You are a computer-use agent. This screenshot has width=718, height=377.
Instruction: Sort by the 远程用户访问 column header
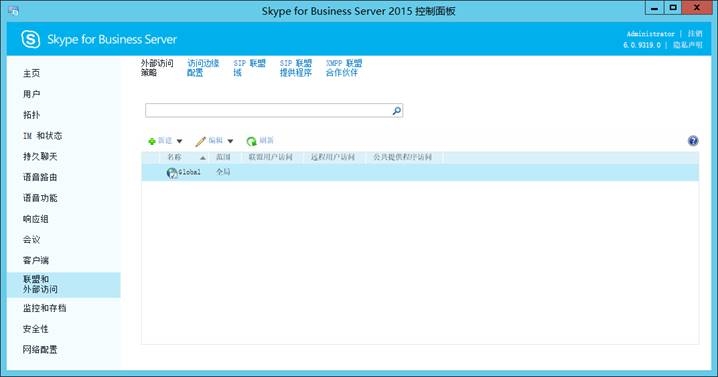[333, 157]
